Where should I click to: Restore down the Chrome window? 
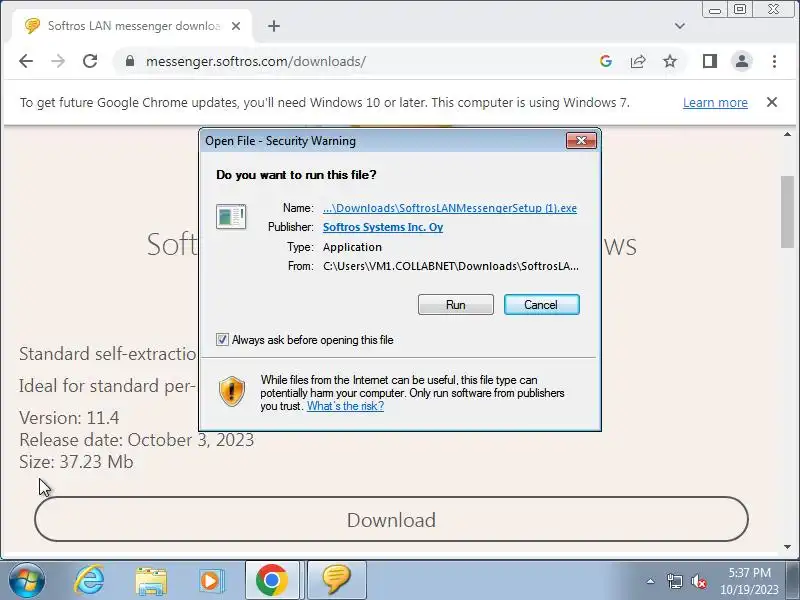pyautogui.click(x=740, y=9)
